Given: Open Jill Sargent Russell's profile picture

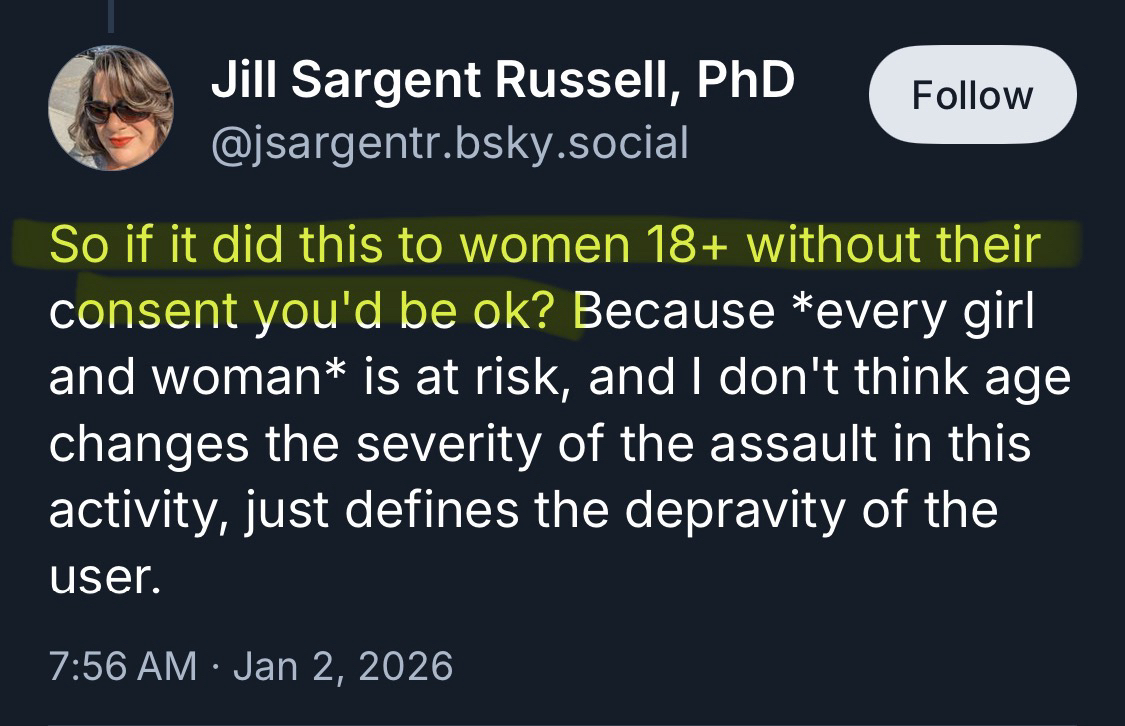Looking at the screenshot, I should click(111, 107).
